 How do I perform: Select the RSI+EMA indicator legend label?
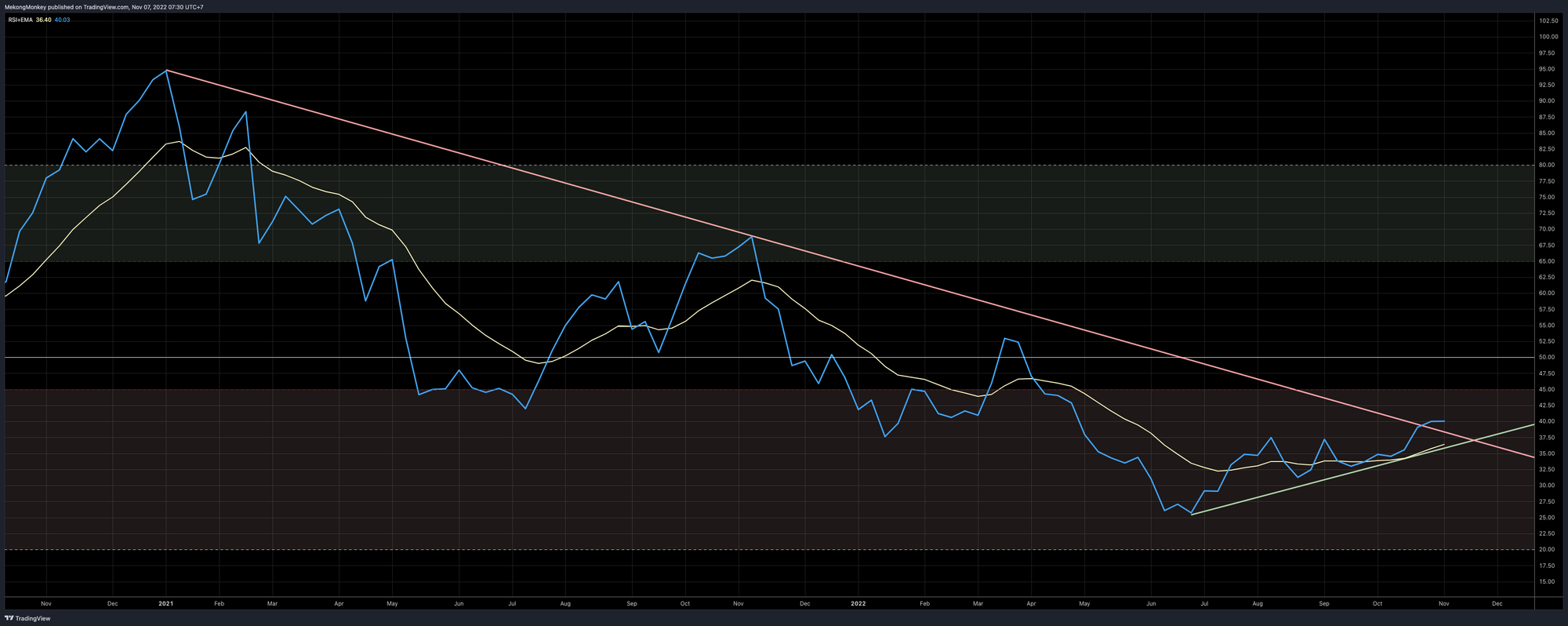coord(20,20)
